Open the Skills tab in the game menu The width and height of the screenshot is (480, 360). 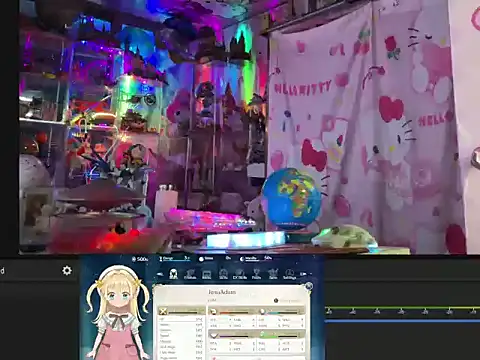223,274
